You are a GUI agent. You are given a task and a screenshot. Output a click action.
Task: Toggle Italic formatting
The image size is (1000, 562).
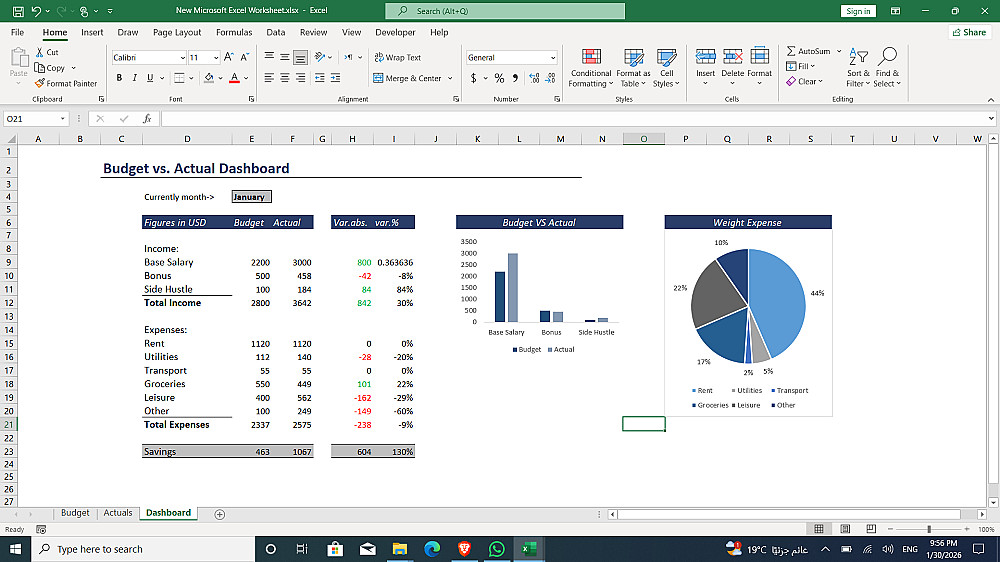[x=135, y=78]
